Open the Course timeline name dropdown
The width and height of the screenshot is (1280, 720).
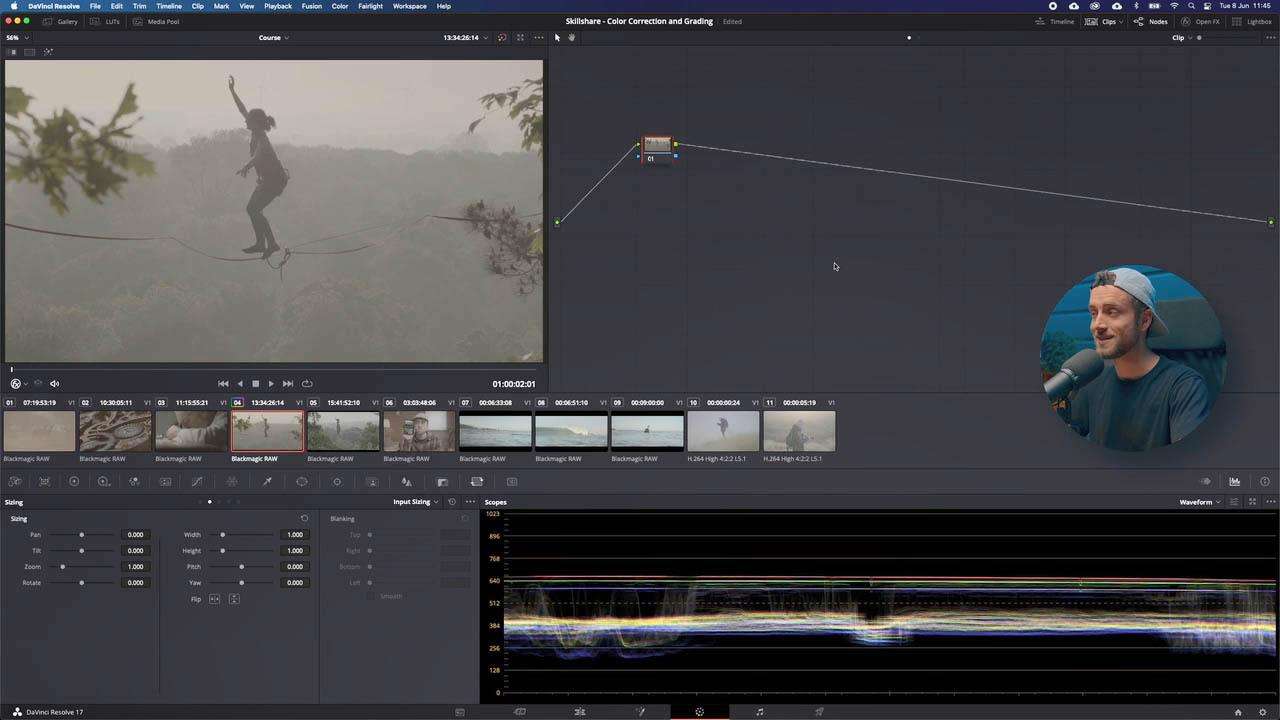point(274,38)
